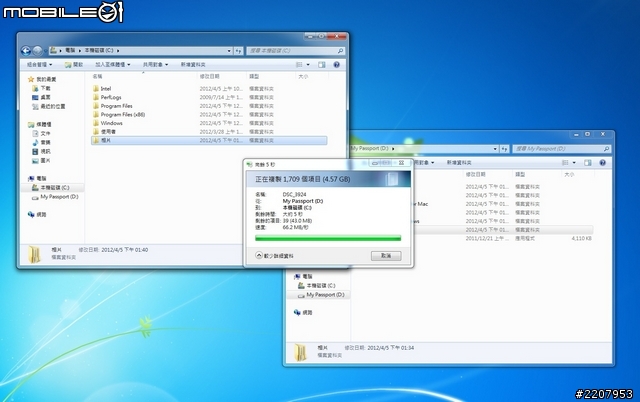This screenshot has width=640, height=402.
Task: Open 加入至媒體櫃 dropdown in C: window toolbar
Action: [113, 64]
